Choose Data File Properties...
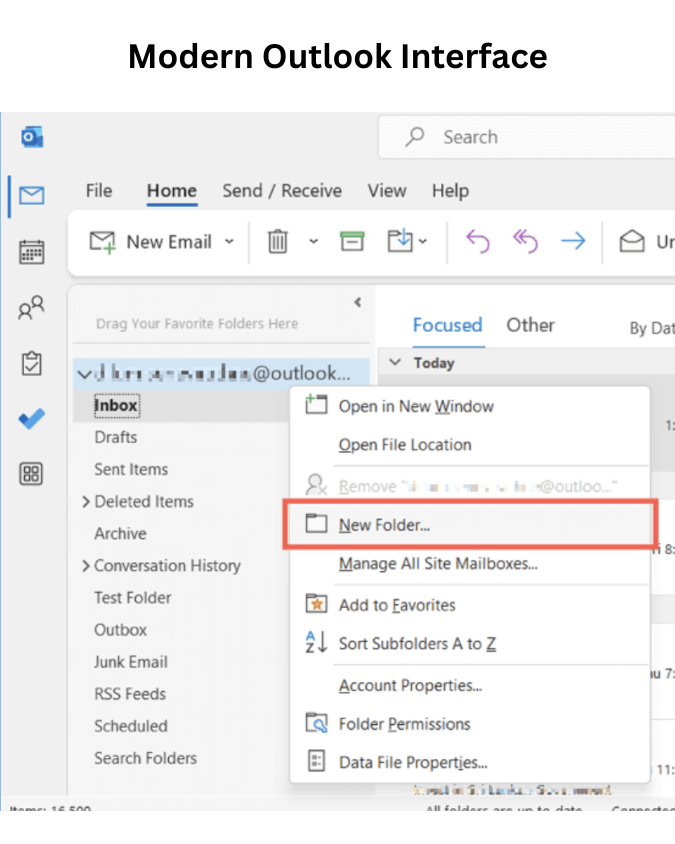 (470, 763)
